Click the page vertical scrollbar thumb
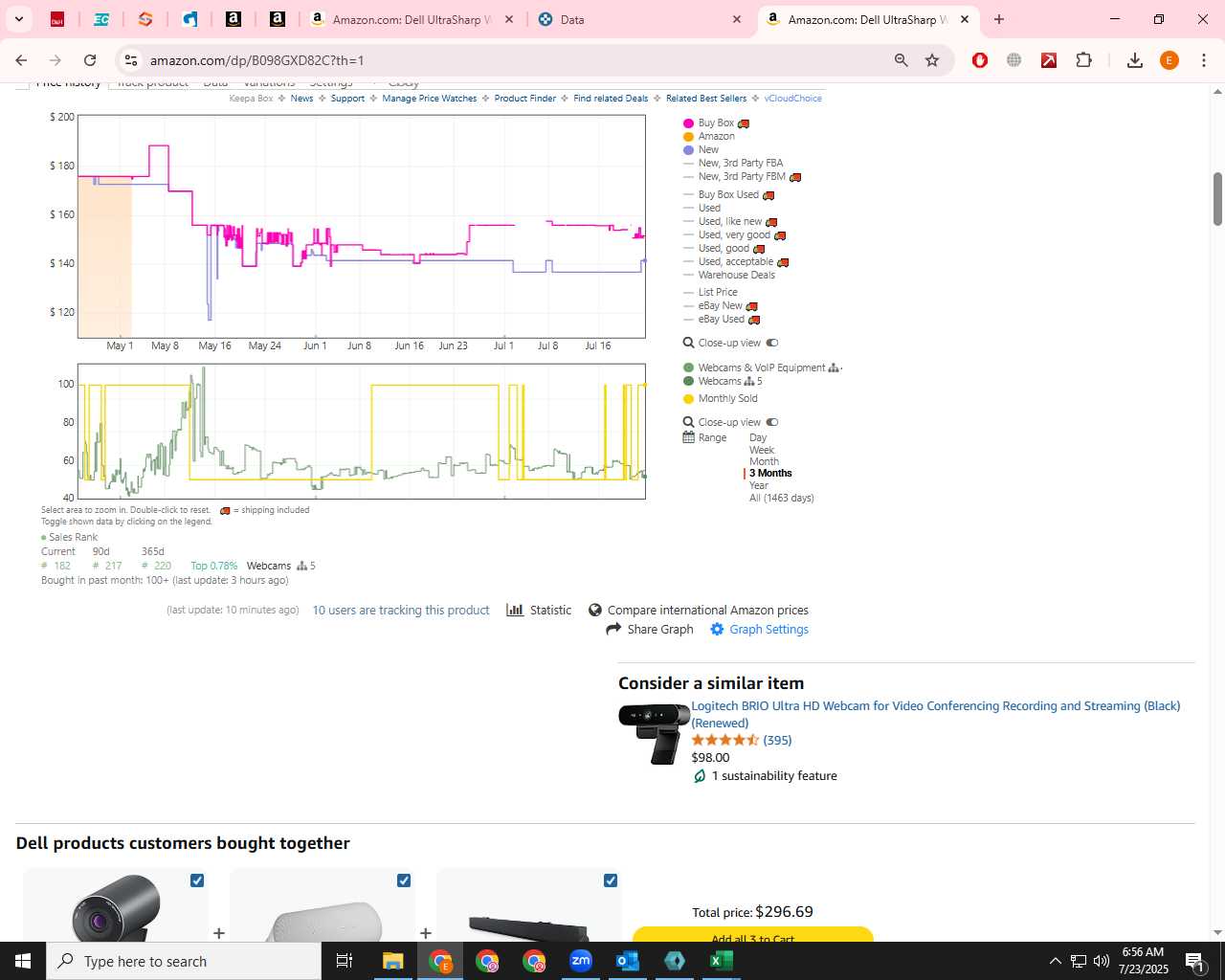The width and height of the screenshot is (1225, 980). [x=1217, y=199]
